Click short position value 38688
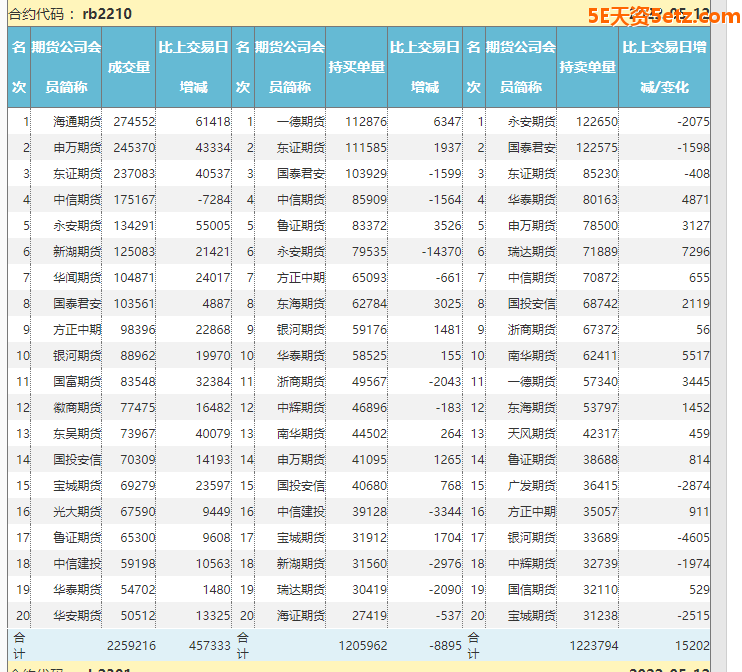Viewport: 742px width, 672px height. coord(600,460)
